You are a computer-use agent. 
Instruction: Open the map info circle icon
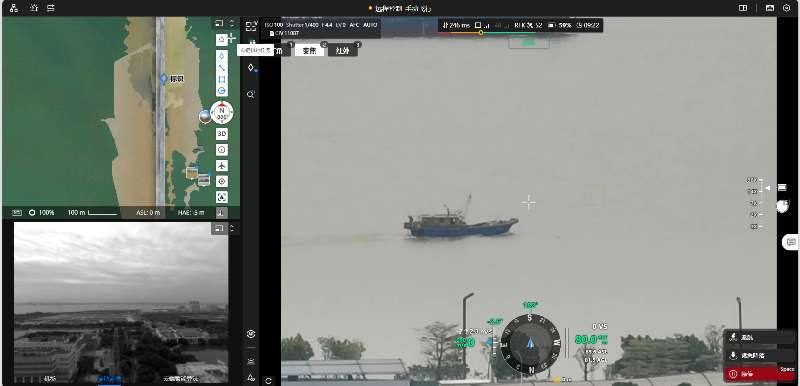click(x=222, y=150)
